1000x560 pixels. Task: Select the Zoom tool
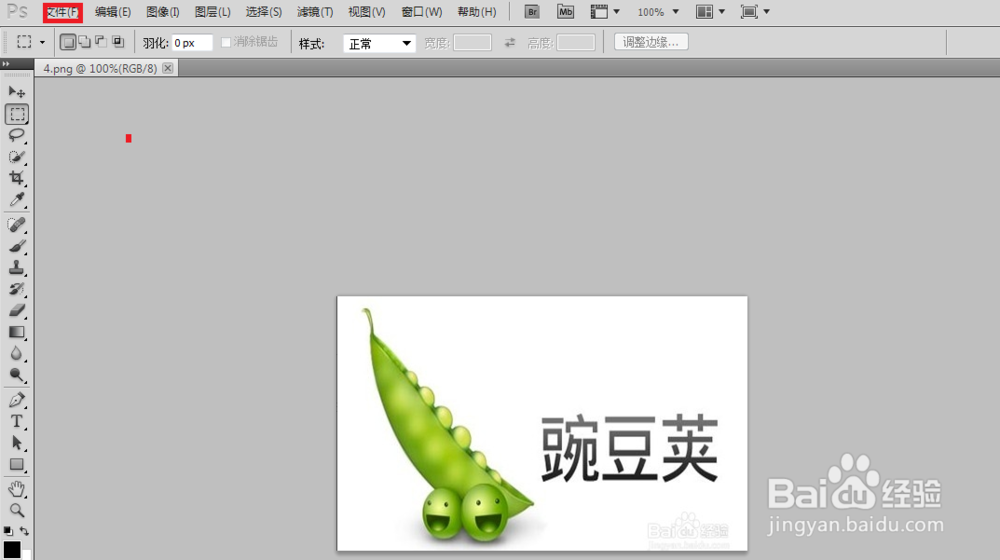pos(17,510)
